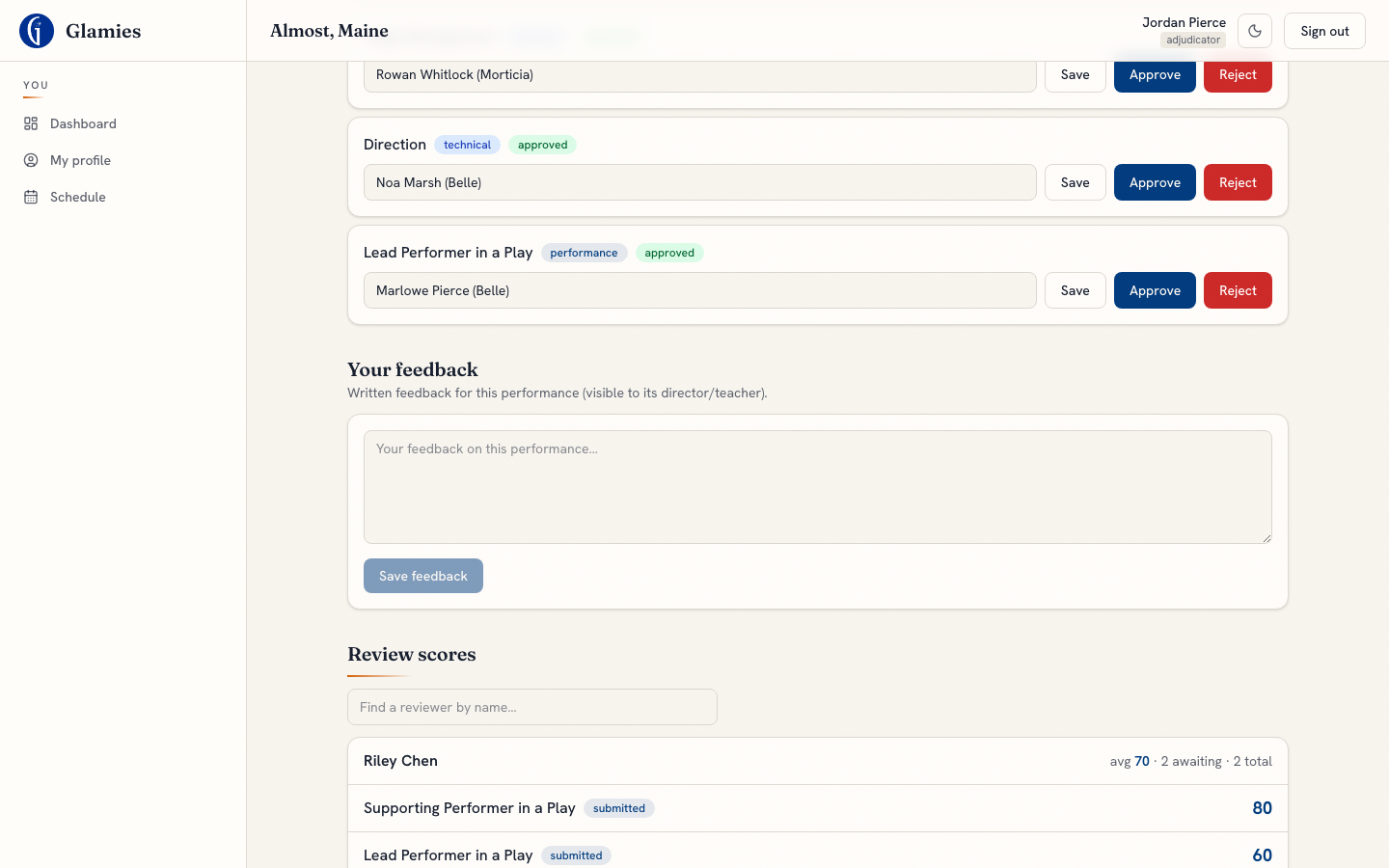This screenshot has width=1389, height=868.
Task: Click the Glamies brand name
Action: tap(103, 31)
